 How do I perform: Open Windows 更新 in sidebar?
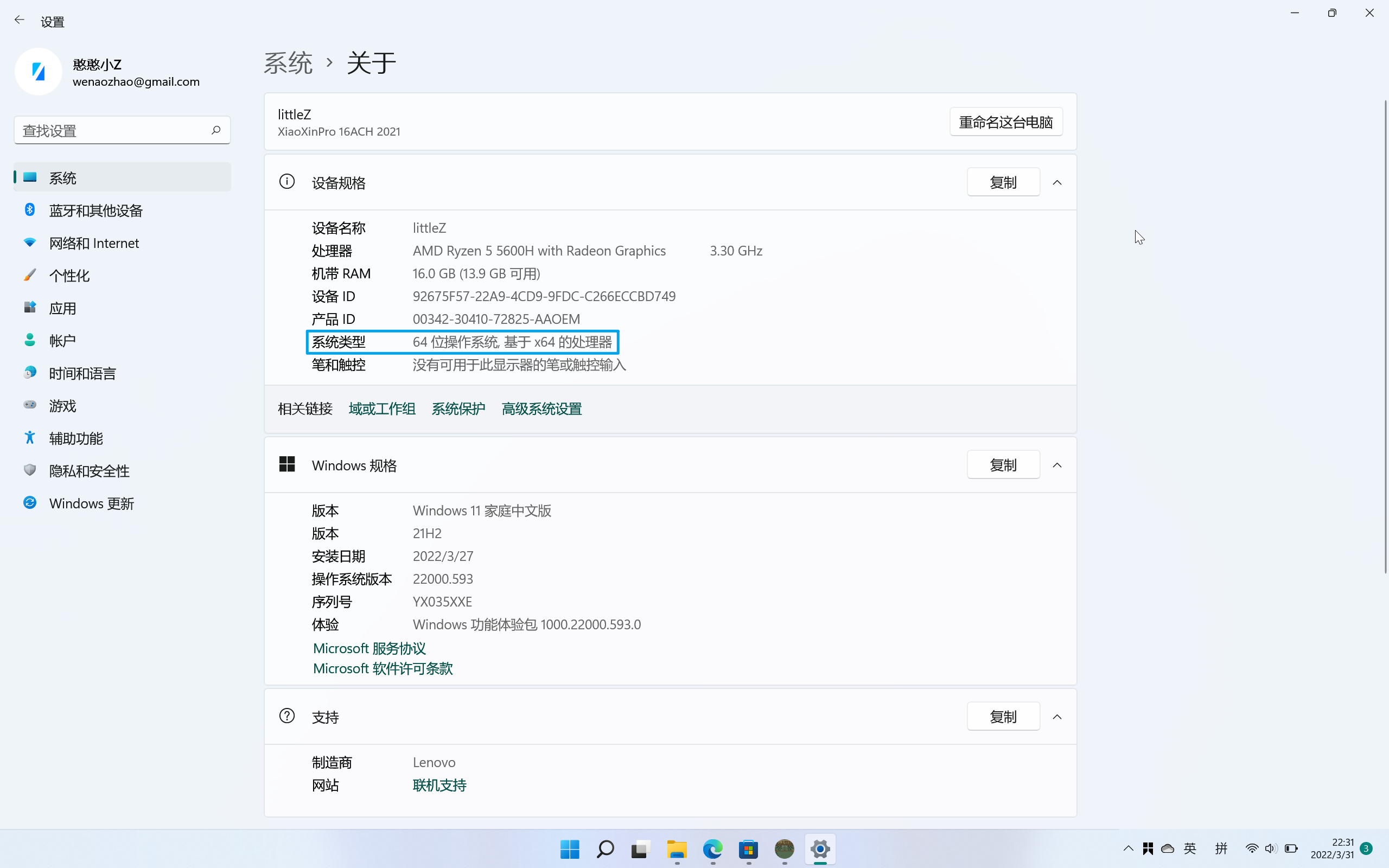91,503
